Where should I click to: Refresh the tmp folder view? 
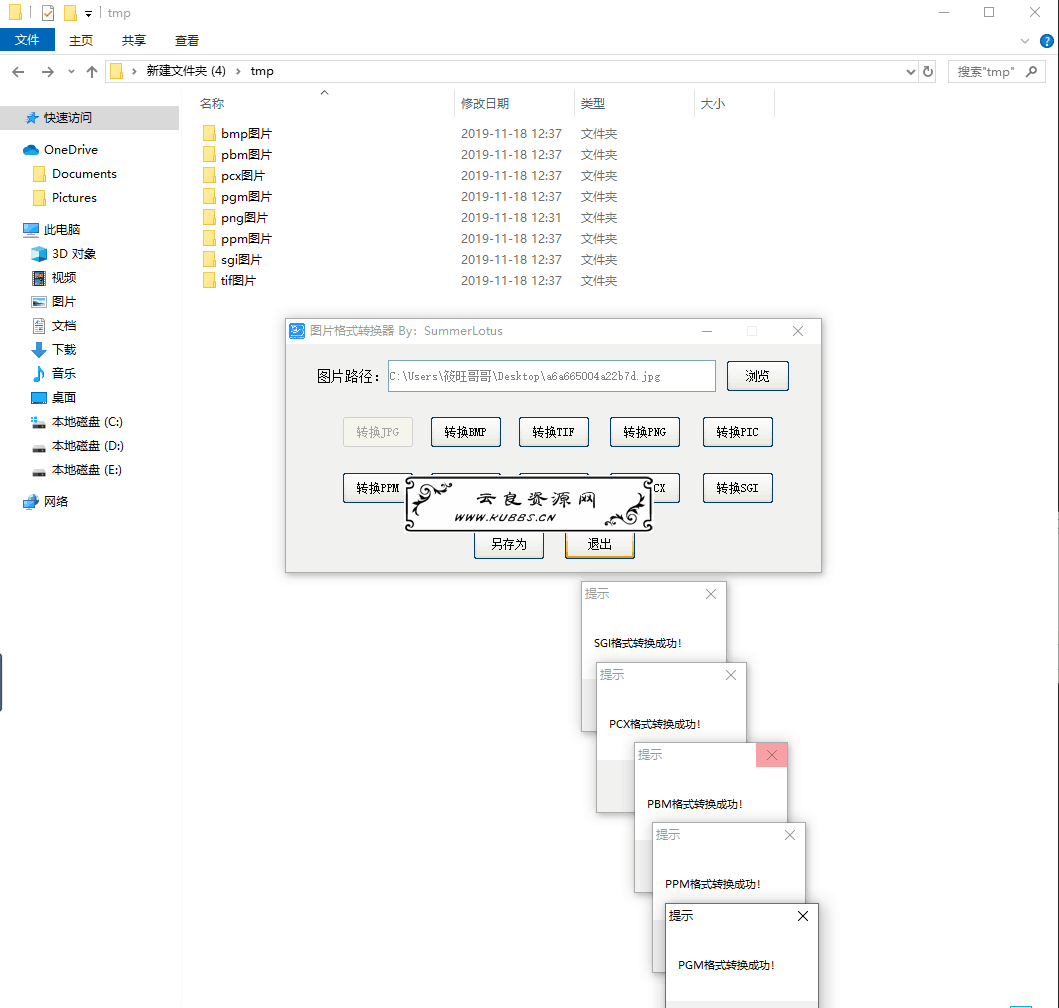[928, 72]
